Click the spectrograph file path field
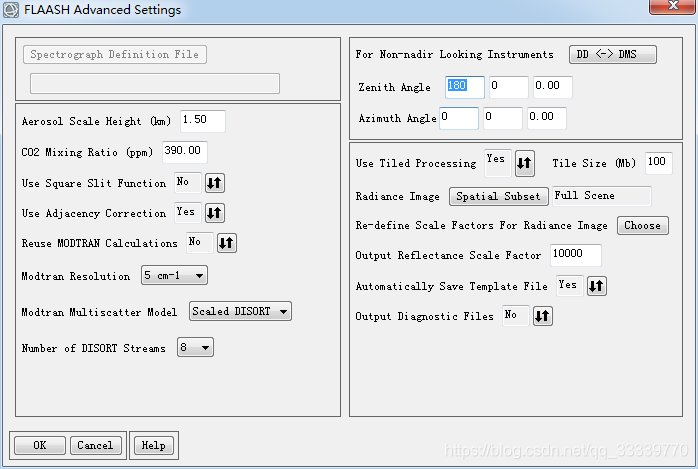The width and height of the screenshot is (698, 469). [x=155, y=84]
